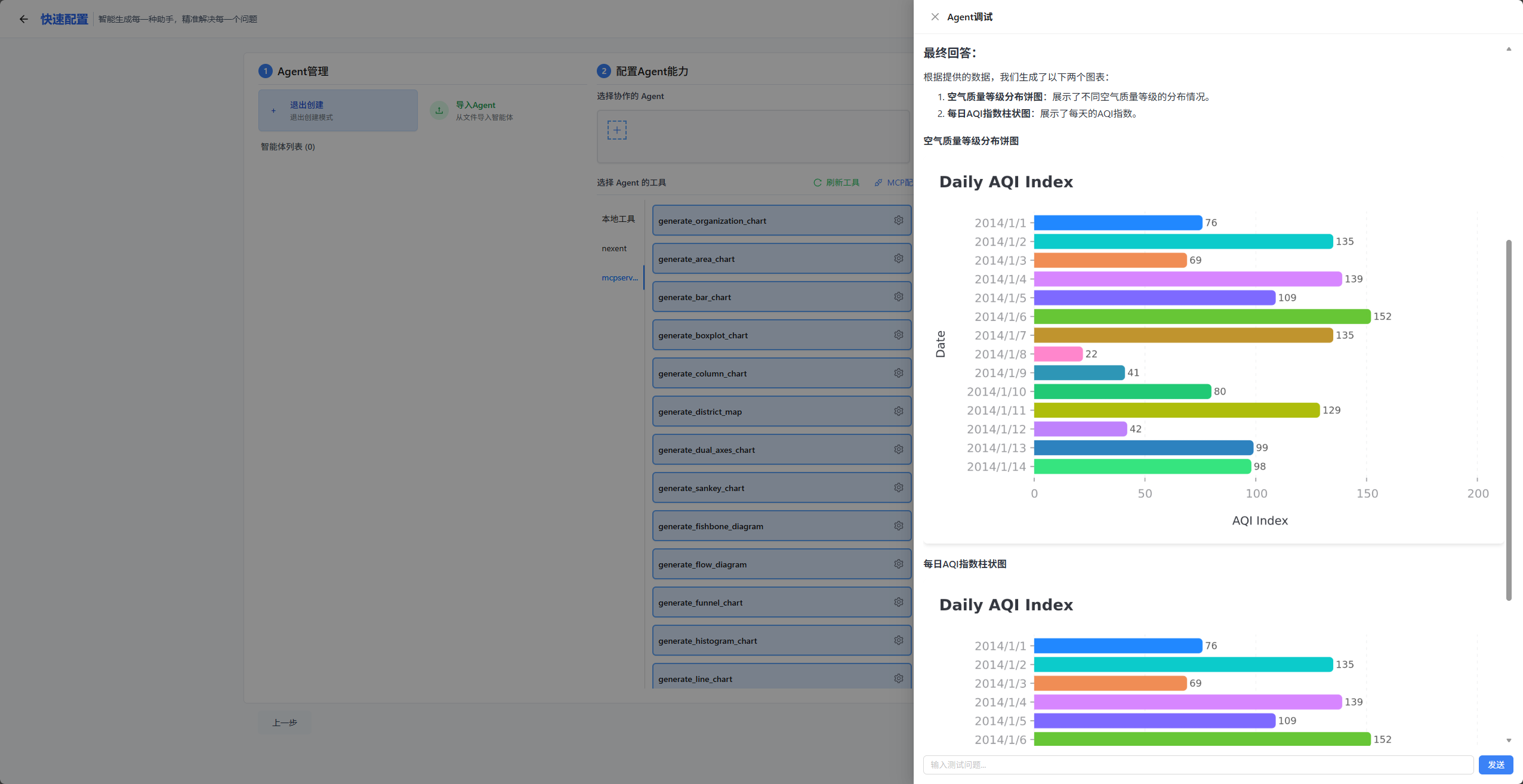
Task: Open settings gear for generate_funnel_chart
Action: 898,602
